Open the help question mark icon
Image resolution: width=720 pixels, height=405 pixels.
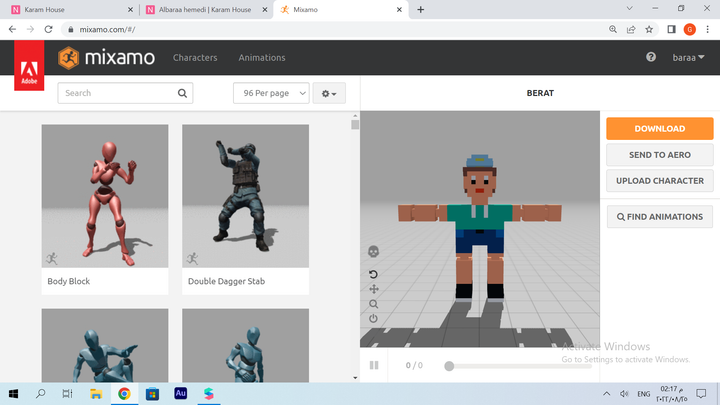651,57
